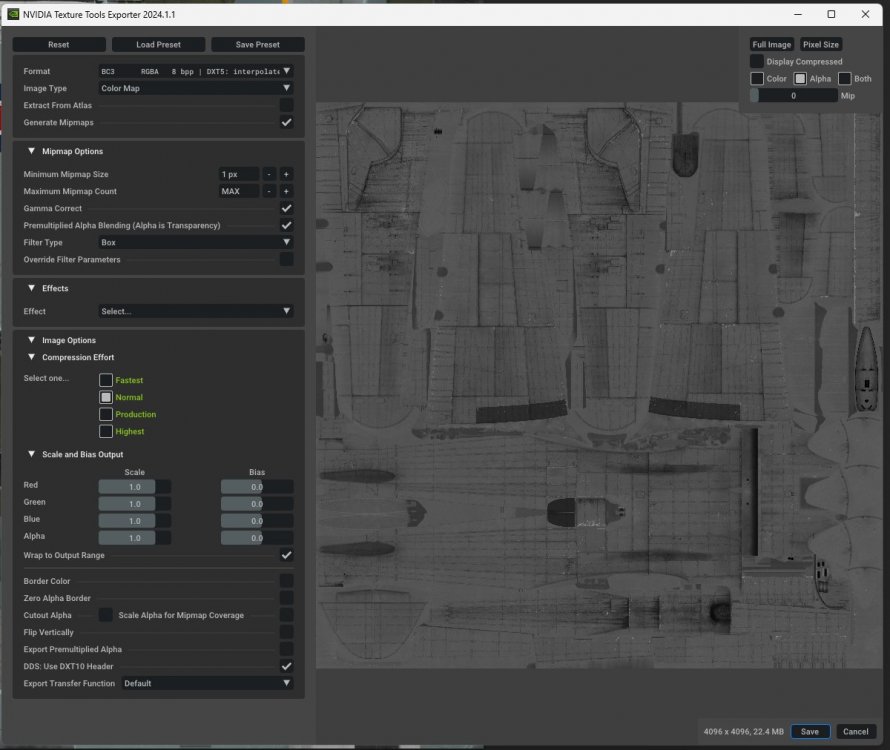Select Highest compression effort
The height and width of the screenshot is (750, 890).
pos(105,431)
